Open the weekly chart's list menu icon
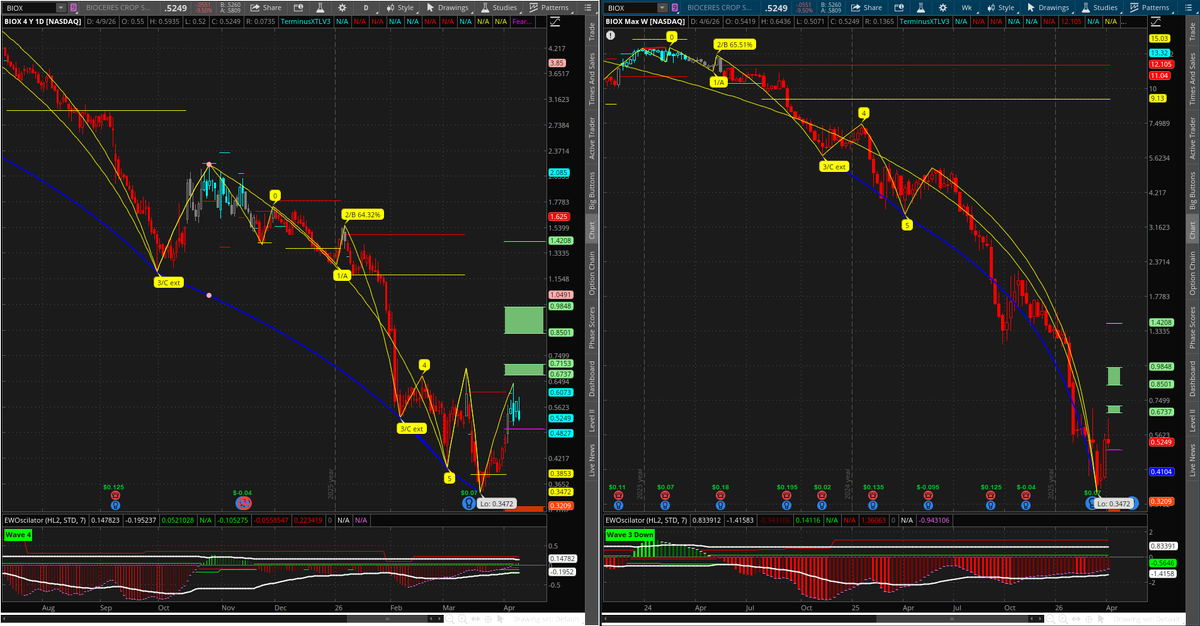The image size is (1200, 626). (1188, 8)
